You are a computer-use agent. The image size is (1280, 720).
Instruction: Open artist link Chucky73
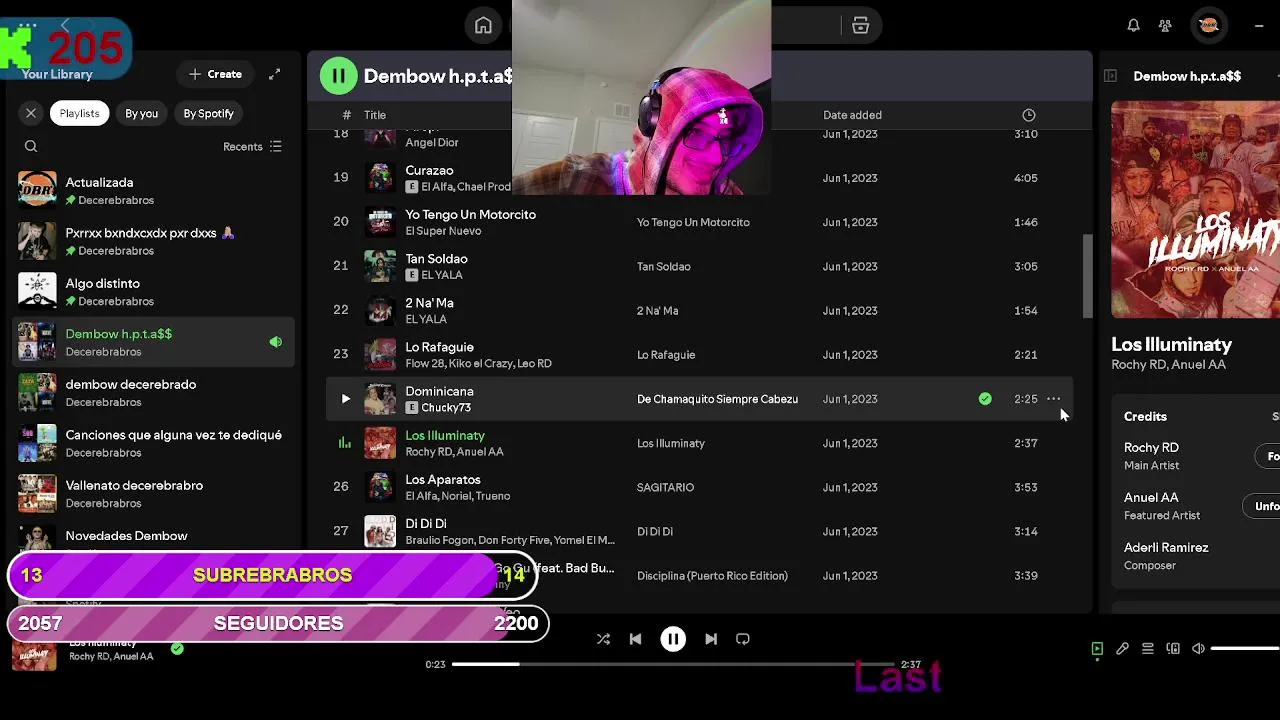pos(446,408)
